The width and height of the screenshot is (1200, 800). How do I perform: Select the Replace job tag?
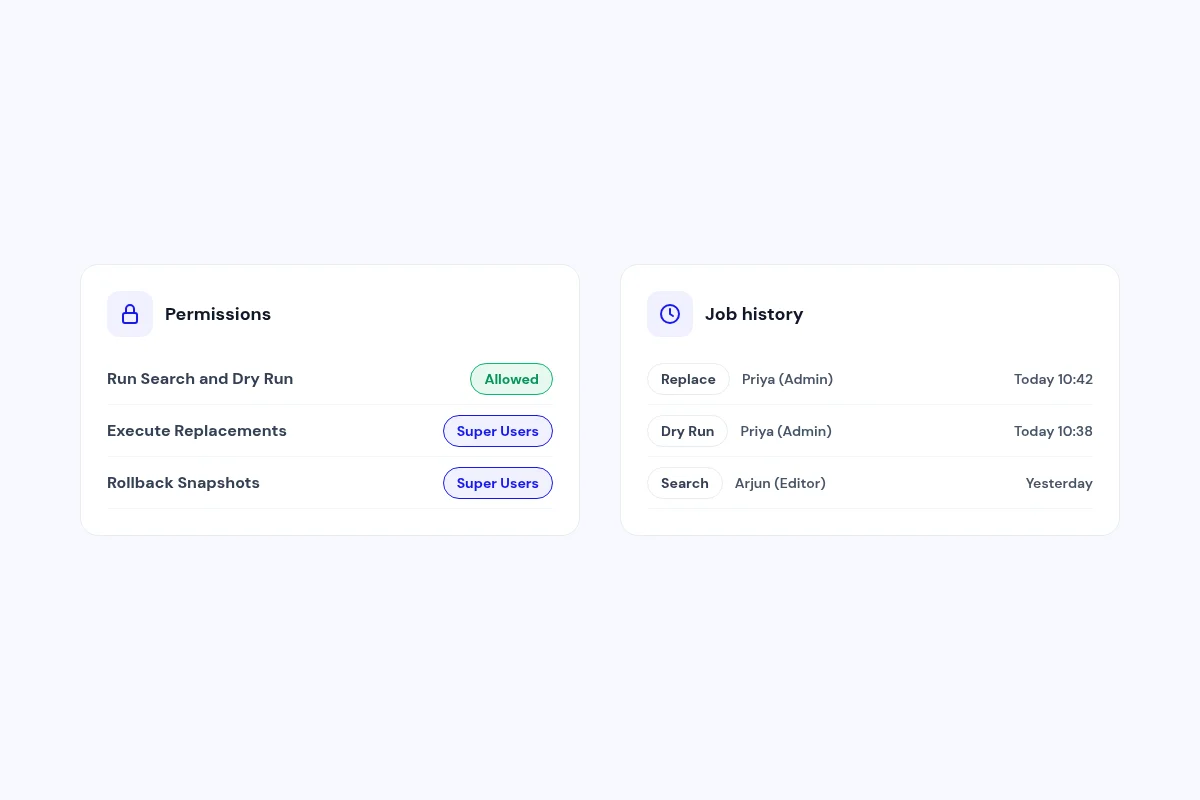tap(688, 379)
